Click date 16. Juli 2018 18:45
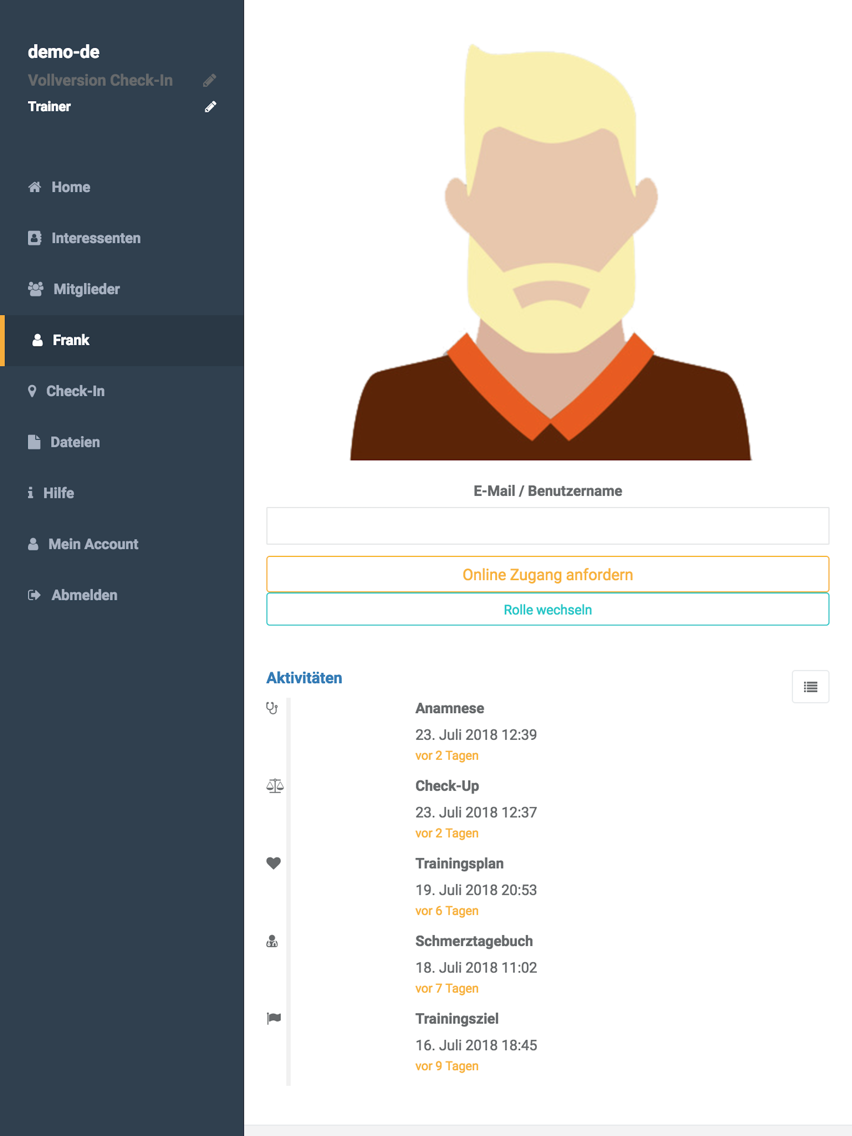This screenshot has height=1136, width=852. tap(476, 1045)
